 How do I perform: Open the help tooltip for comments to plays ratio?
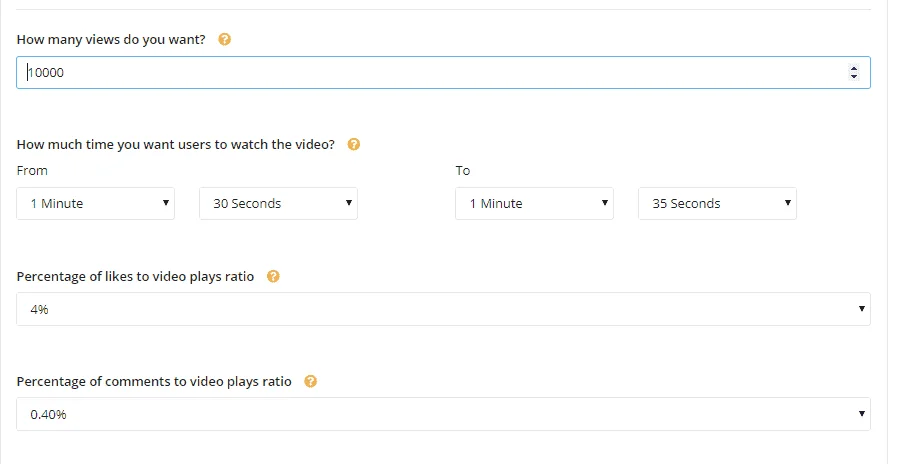[311, 382]
